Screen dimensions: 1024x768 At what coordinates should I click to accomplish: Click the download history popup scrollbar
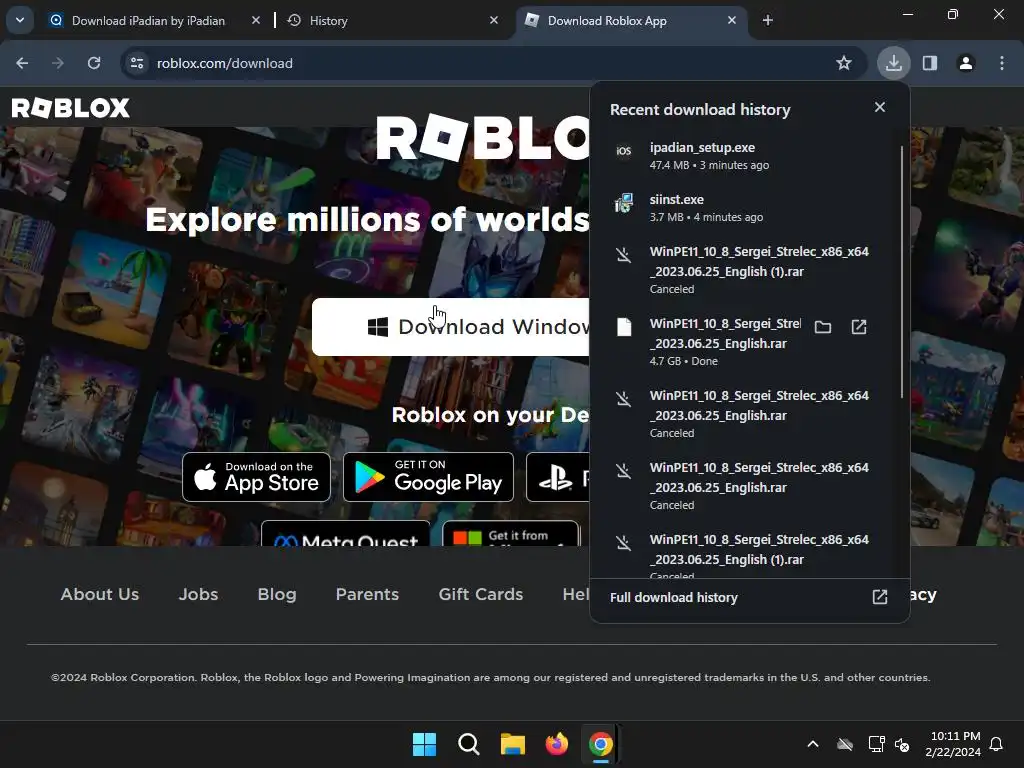pyautogui.click(x=902, y=272)
